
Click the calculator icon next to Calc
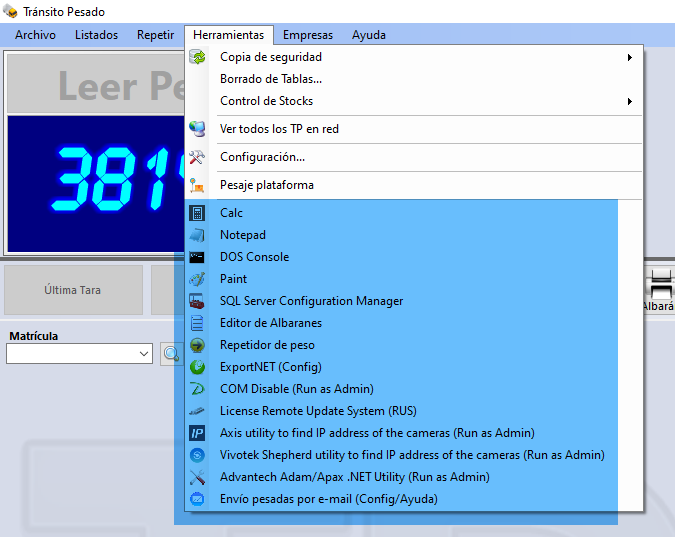click(197, 213)
